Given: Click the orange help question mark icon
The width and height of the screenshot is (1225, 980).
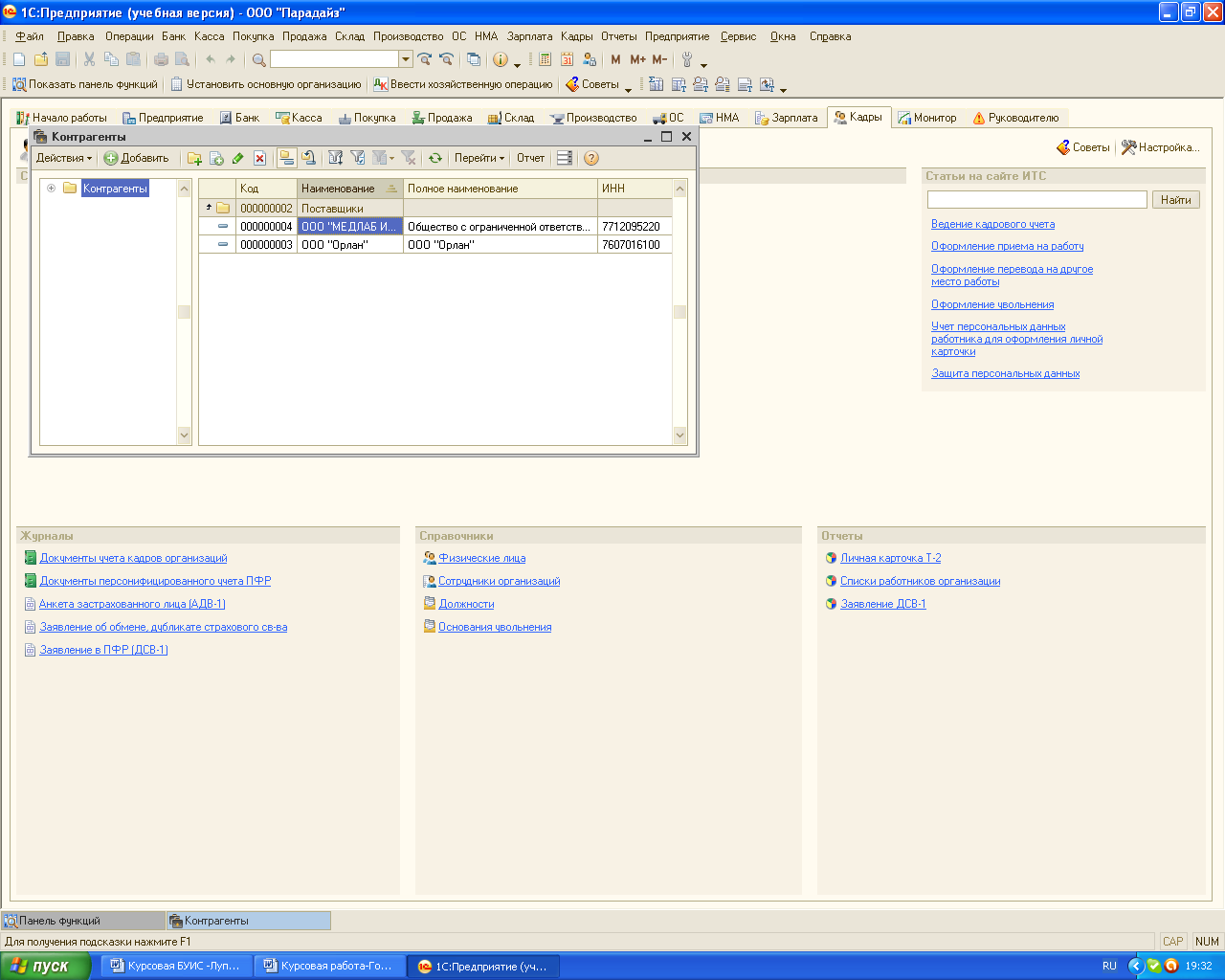Looking at the screenshot, I should [x=591, y=159].
